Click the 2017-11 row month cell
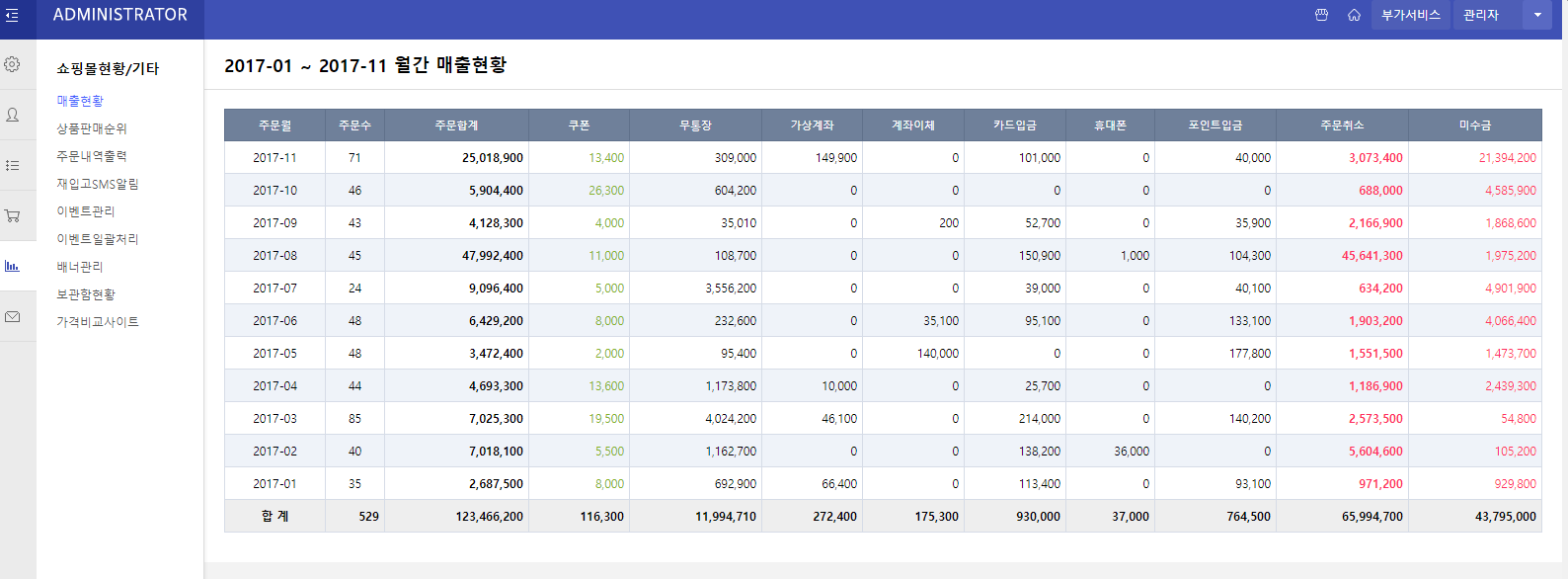This screenshot has width=1568, height=579. (274, 158)
